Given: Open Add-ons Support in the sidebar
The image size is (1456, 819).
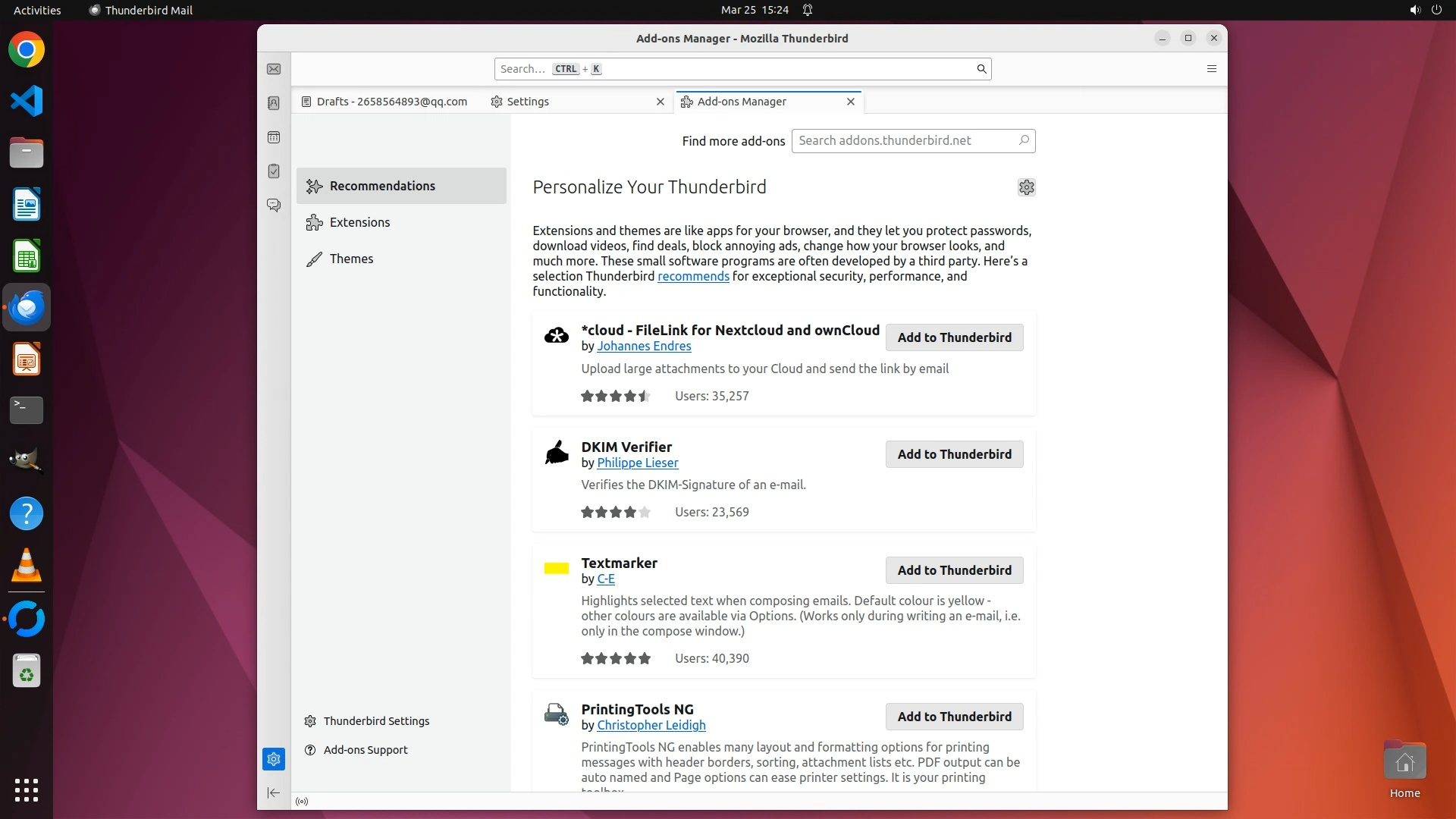Looking at the screenshot, I should 365,750.
